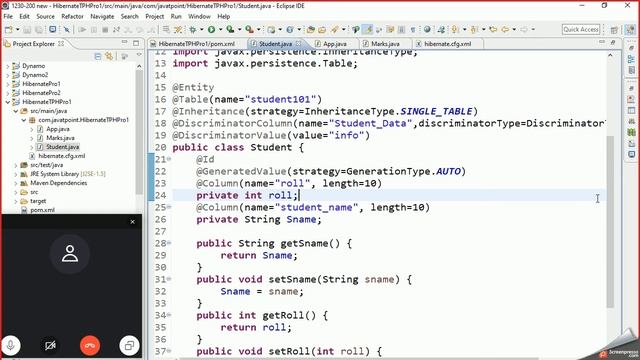
Task: Click the Open Type folder icon
Action: pos(311,29)
